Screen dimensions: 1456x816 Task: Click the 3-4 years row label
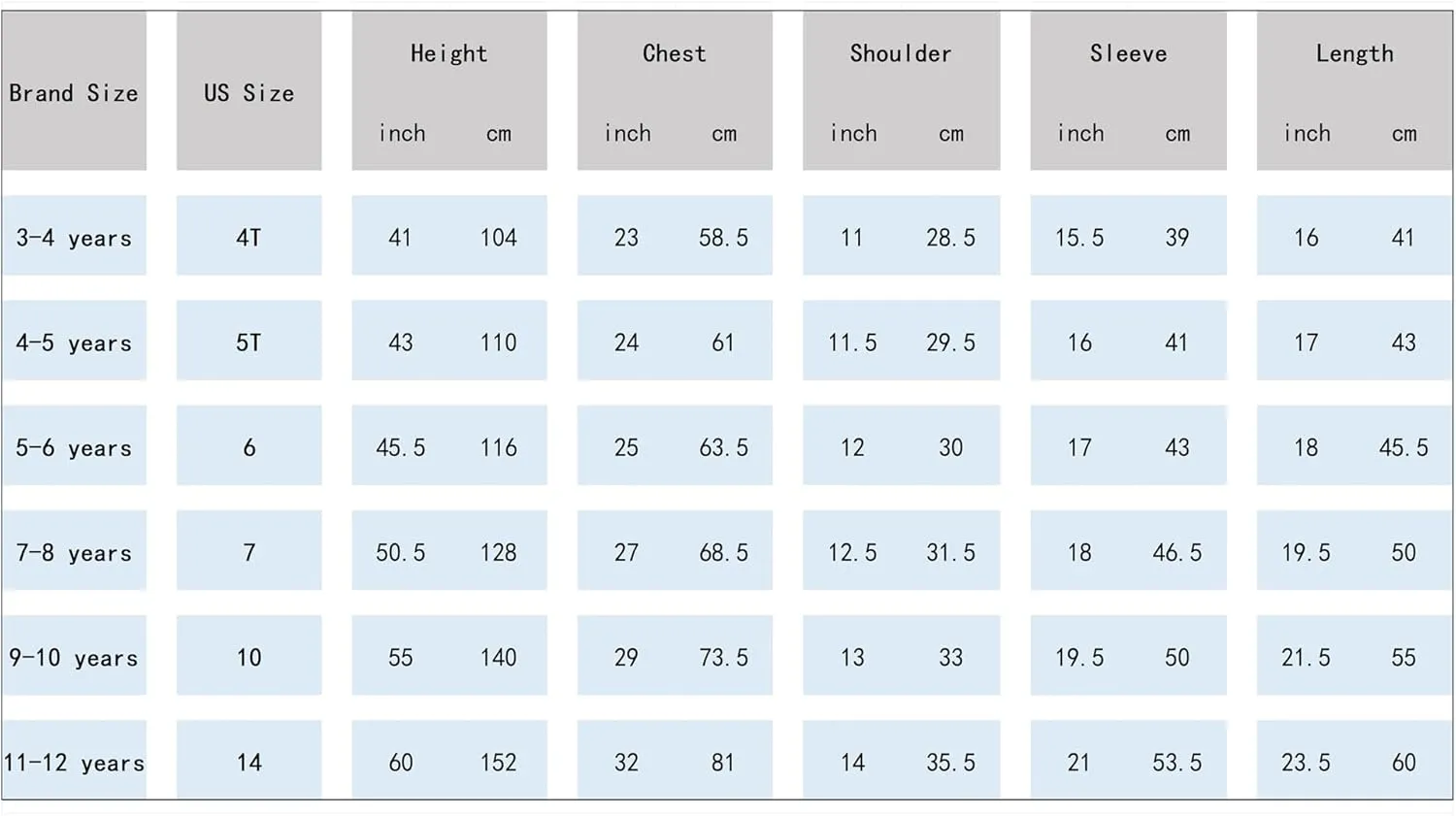click(x=74, y=236)
